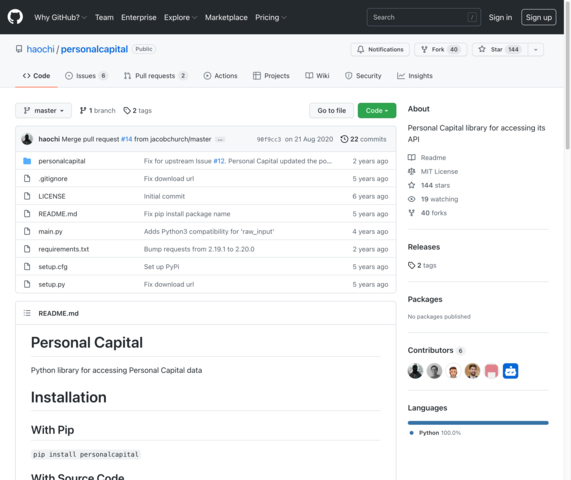Screen dimensions: 571x480
Task: Open the GitHub Octocat logo homepage
Action: 15,17
